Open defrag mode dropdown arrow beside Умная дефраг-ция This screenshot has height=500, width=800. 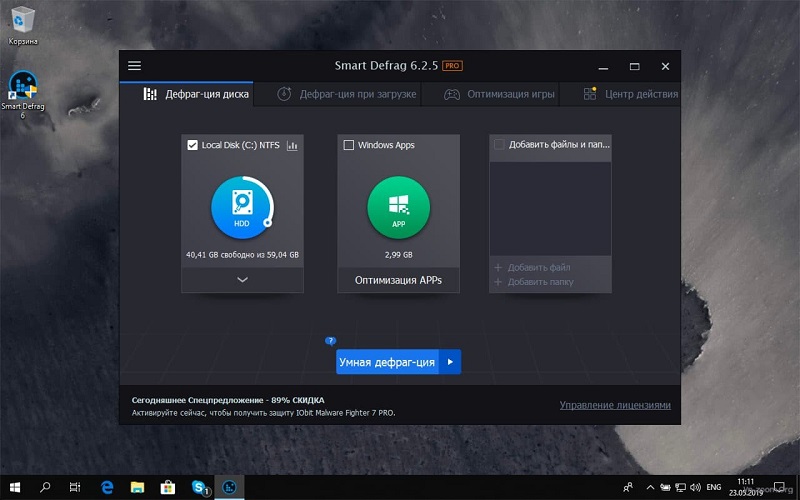pos(450,362)
